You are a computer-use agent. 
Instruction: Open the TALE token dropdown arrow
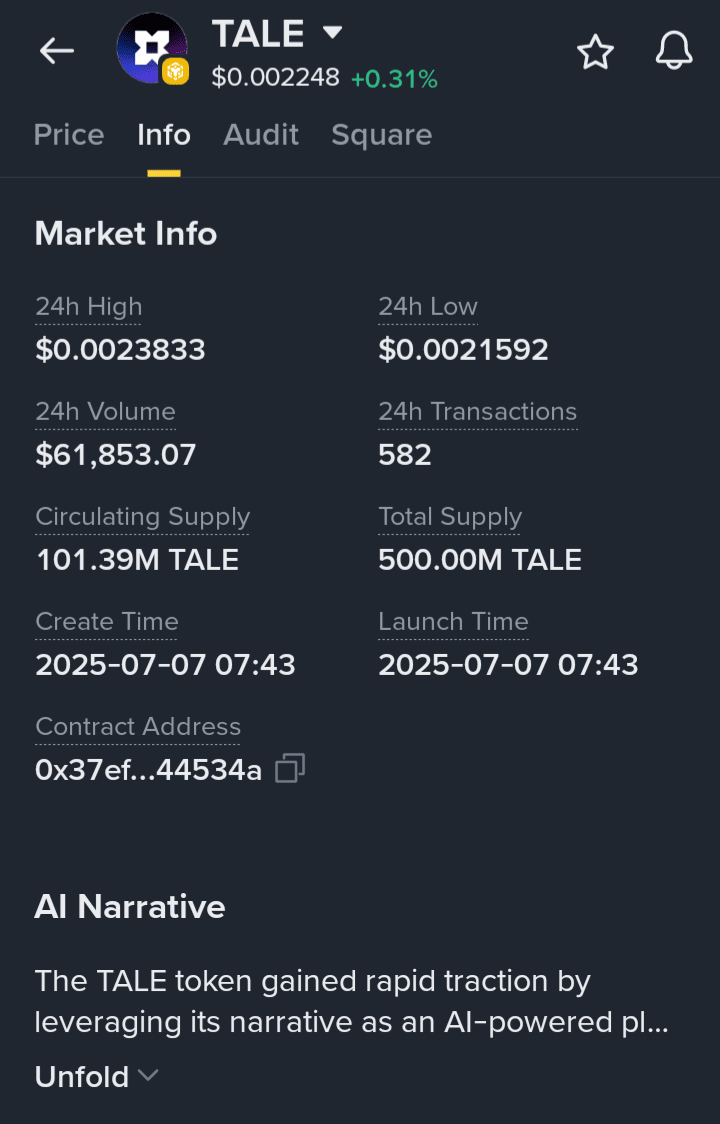coord(332,32)
